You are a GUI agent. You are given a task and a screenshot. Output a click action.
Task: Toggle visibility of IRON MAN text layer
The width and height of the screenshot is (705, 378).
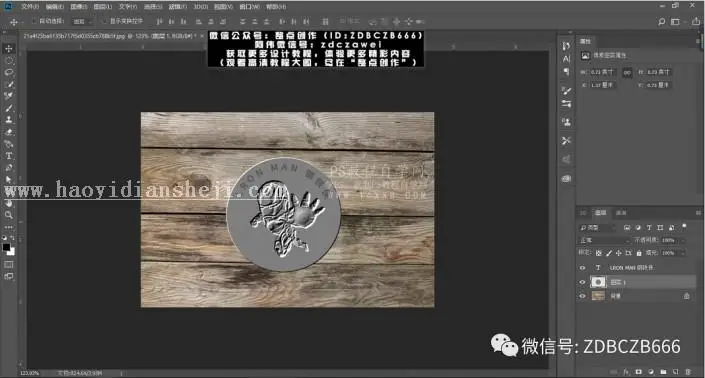(x=582, y=267)
